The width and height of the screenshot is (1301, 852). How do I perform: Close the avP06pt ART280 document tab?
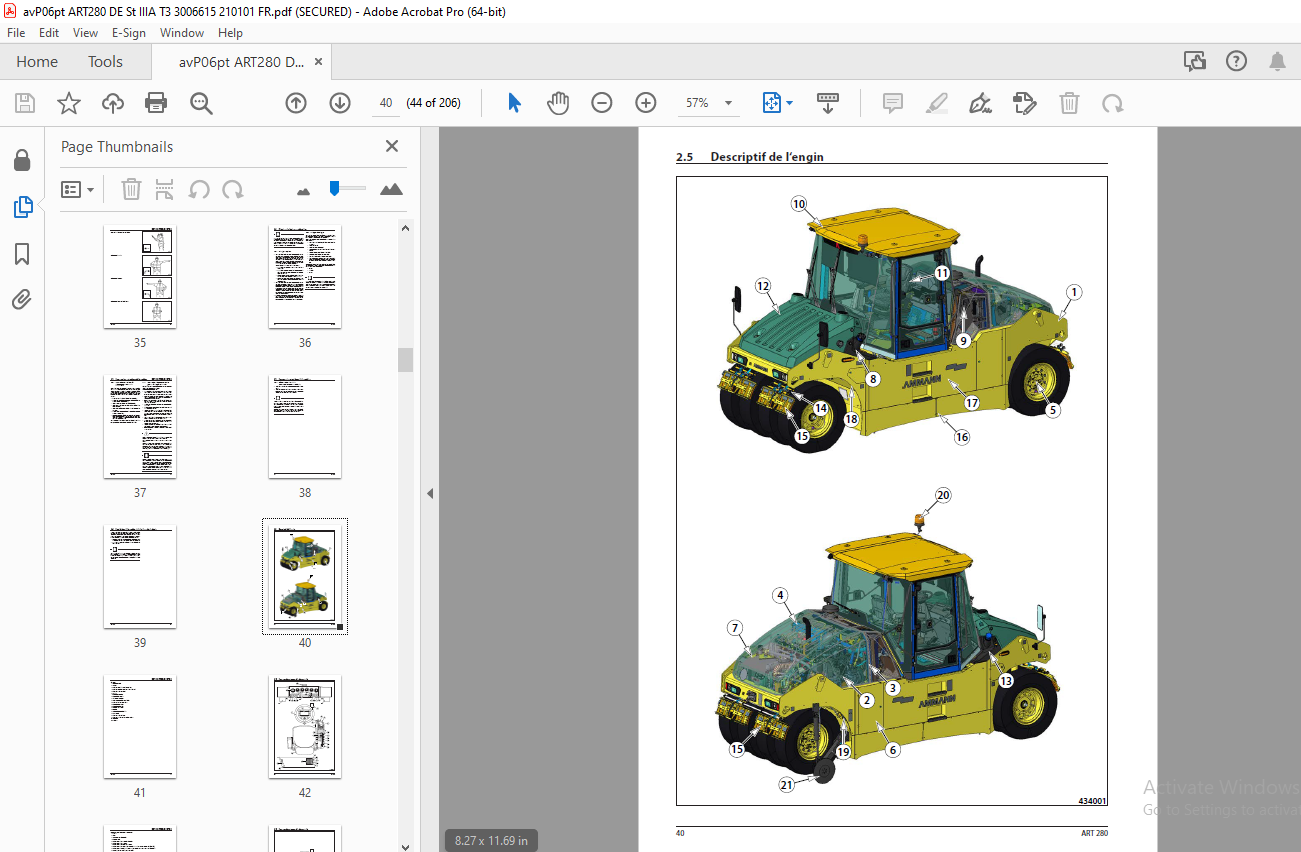(x=319, y=62)
